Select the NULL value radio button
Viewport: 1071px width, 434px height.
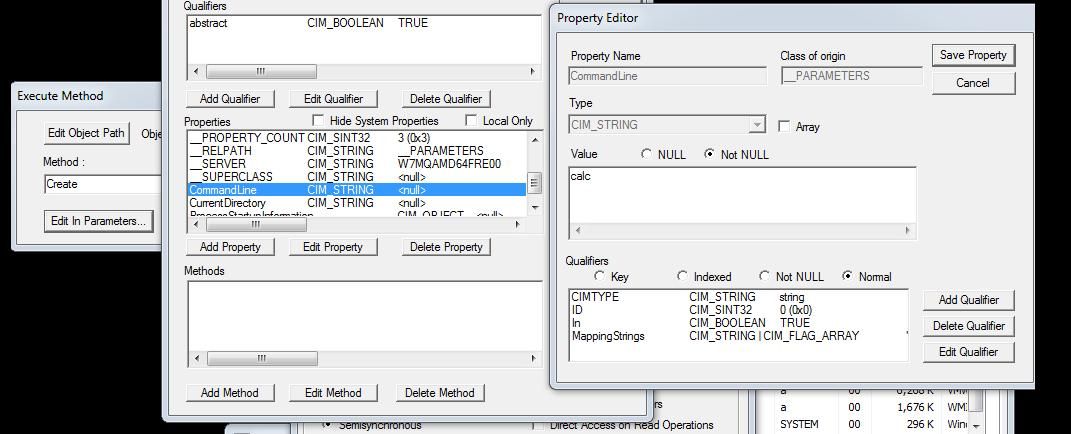click(x=646, y=154)
